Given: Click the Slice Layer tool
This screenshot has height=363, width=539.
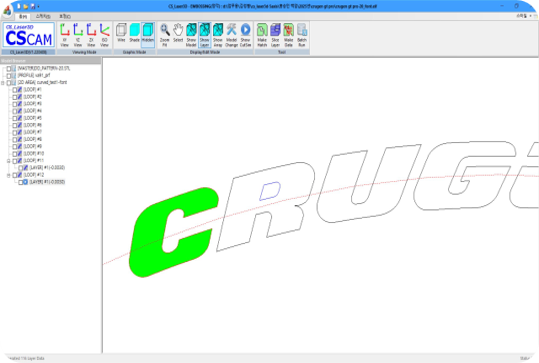Looking at the screenshot, I should click(x=275, y=35).
